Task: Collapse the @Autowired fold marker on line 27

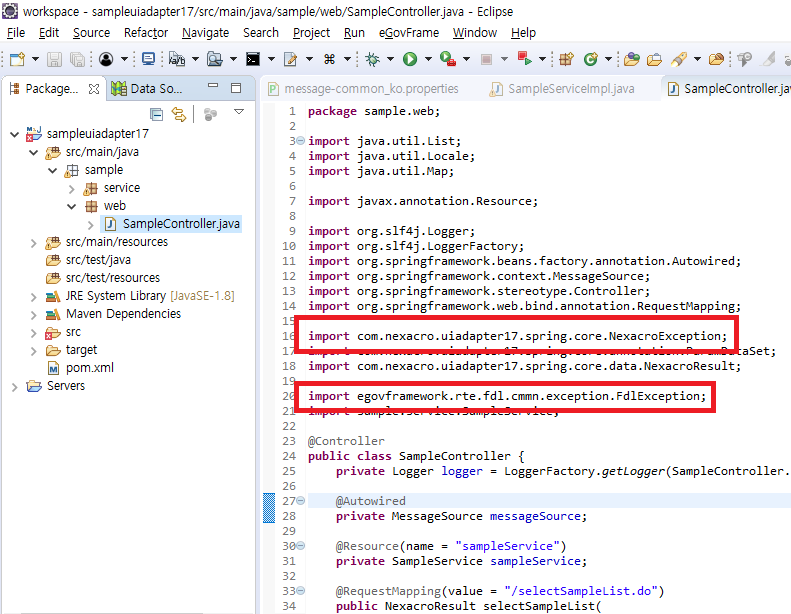Action: click(301, 501)
